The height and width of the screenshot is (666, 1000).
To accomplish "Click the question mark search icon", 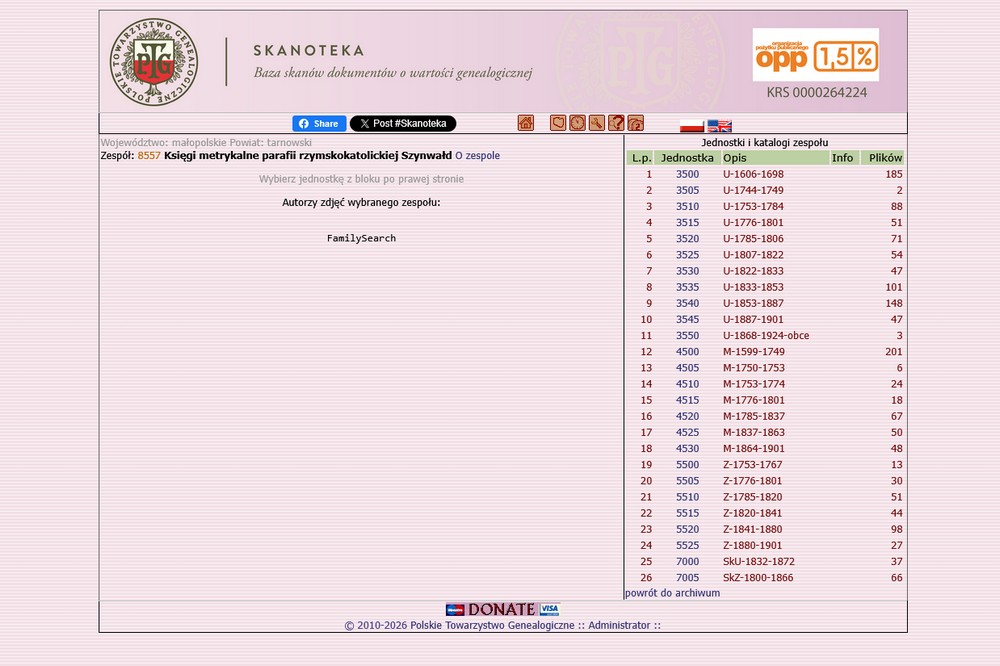I will [x=616, y=123].
